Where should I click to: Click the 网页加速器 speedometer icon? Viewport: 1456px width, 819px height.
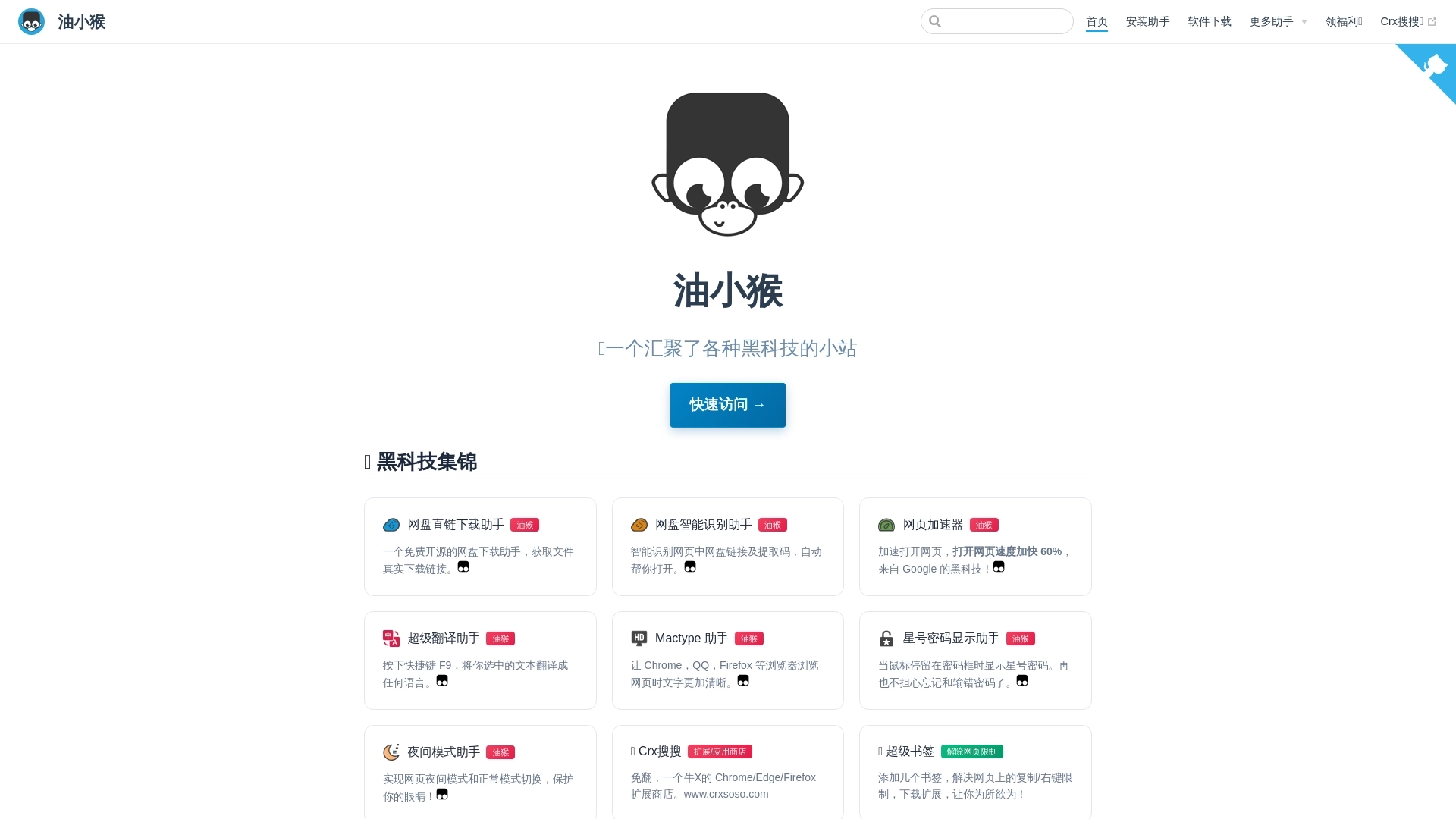pos(886,525)
